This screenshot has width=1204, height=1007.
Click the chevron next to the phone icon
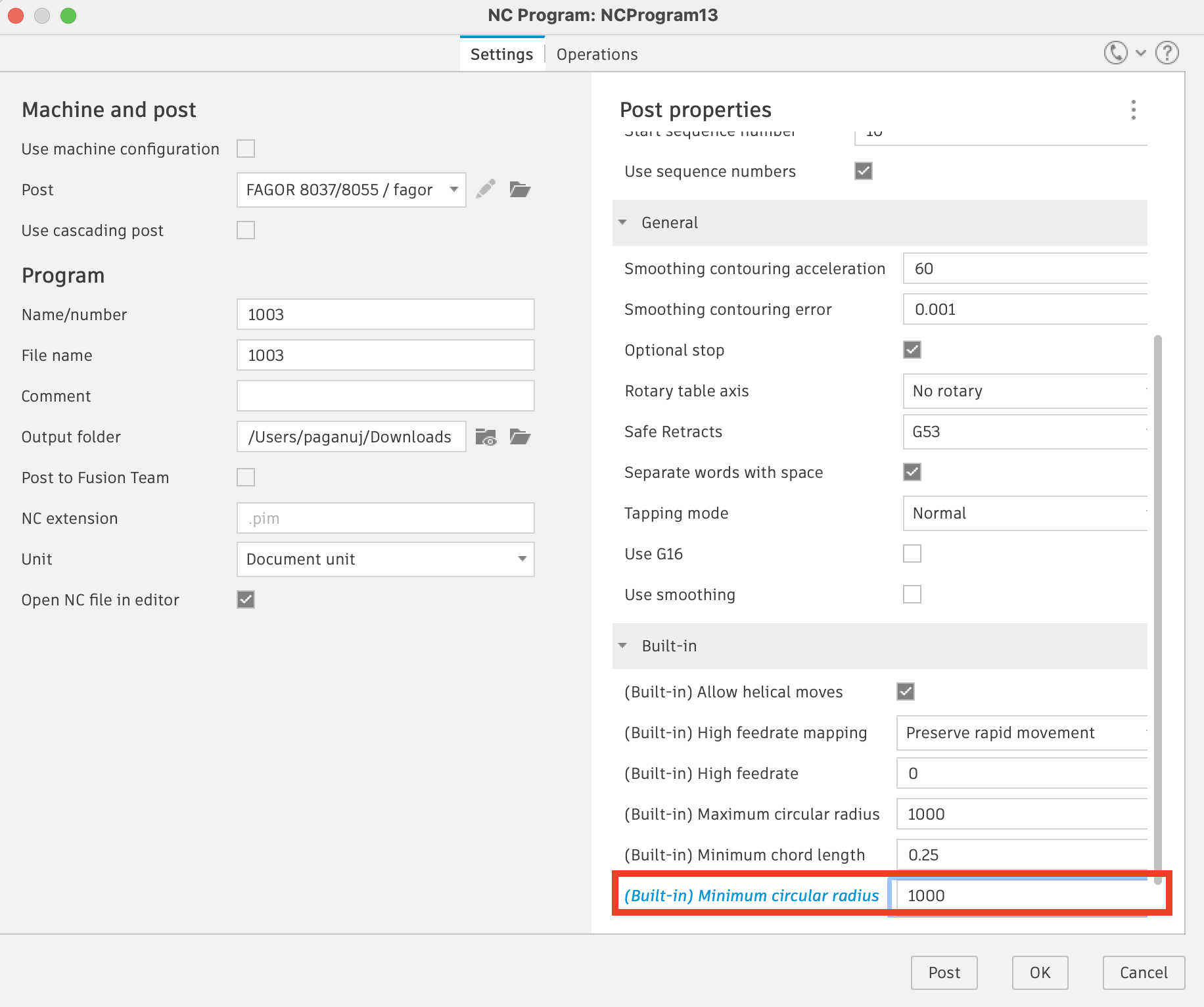pos(1139,53)
